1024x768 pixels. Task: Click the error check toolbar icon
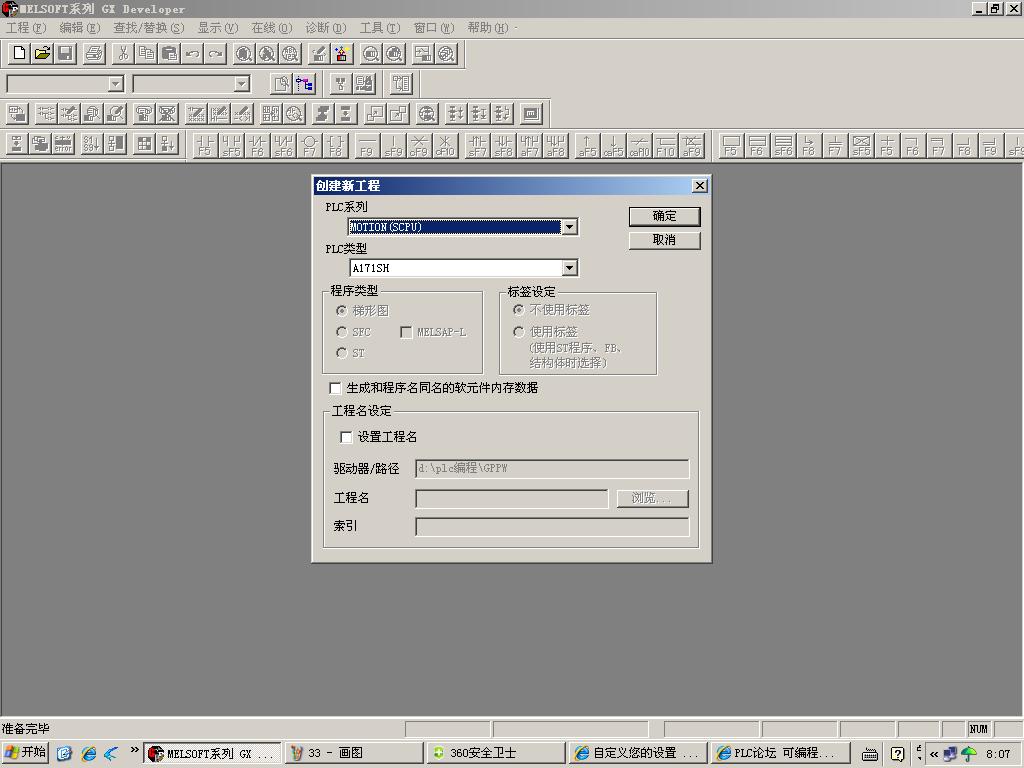[63, 144]
